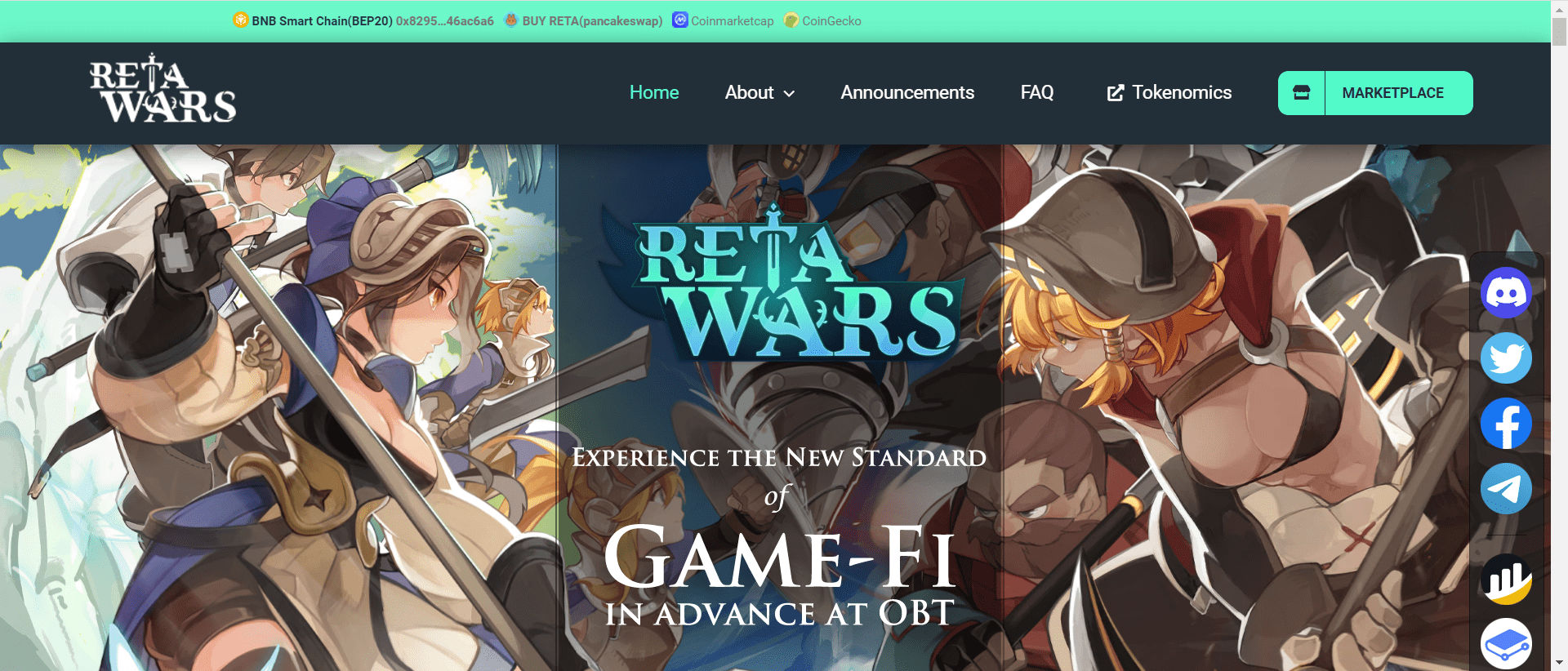Open the Twitter social icon
1568x671 pixels.
pyautogui.click(x=1506, y=358)
